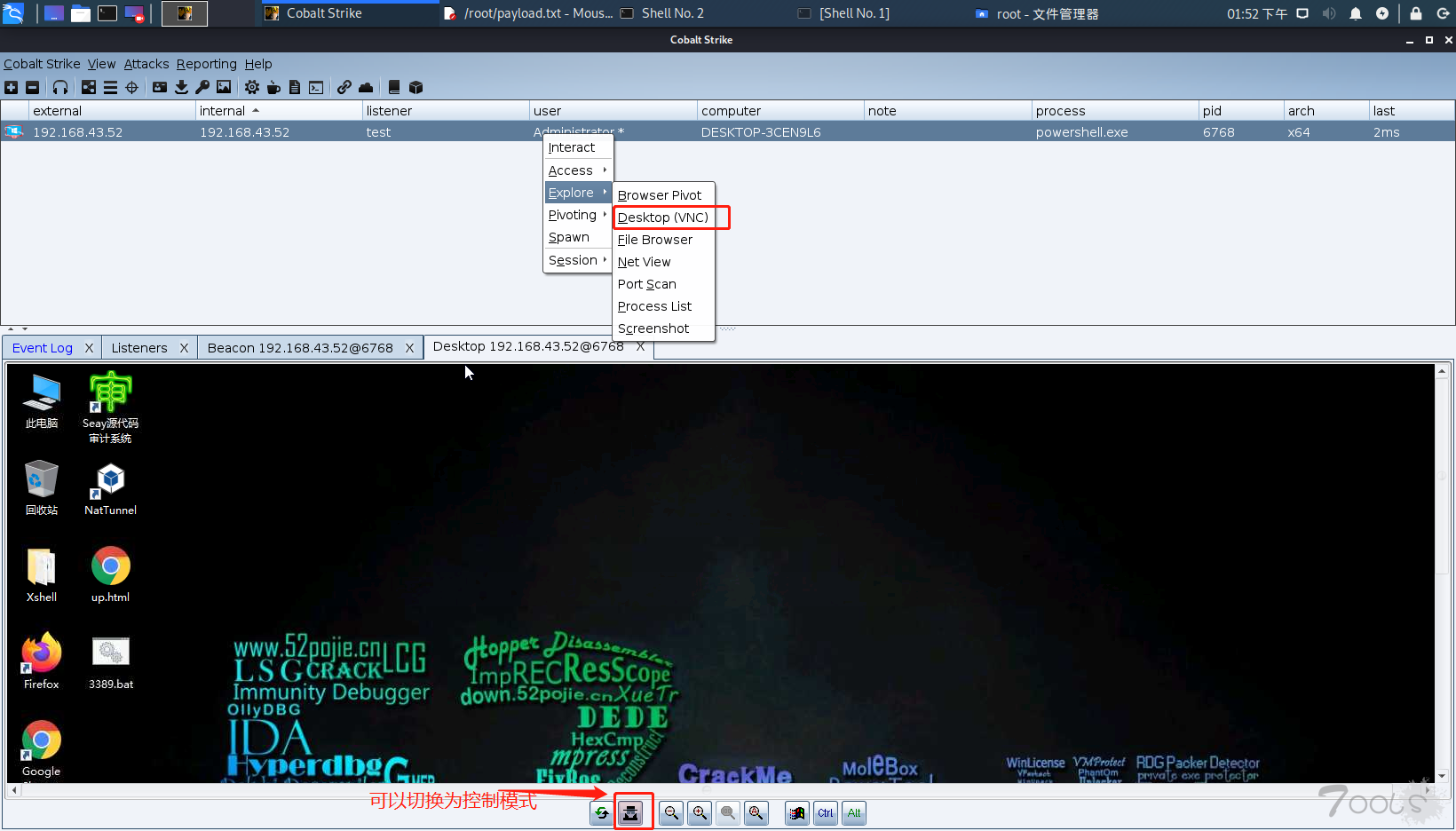Click the manage web server cloud icon
This screenshot has height=831, width=1456.
pyautogui.click(x=366, y=87)
